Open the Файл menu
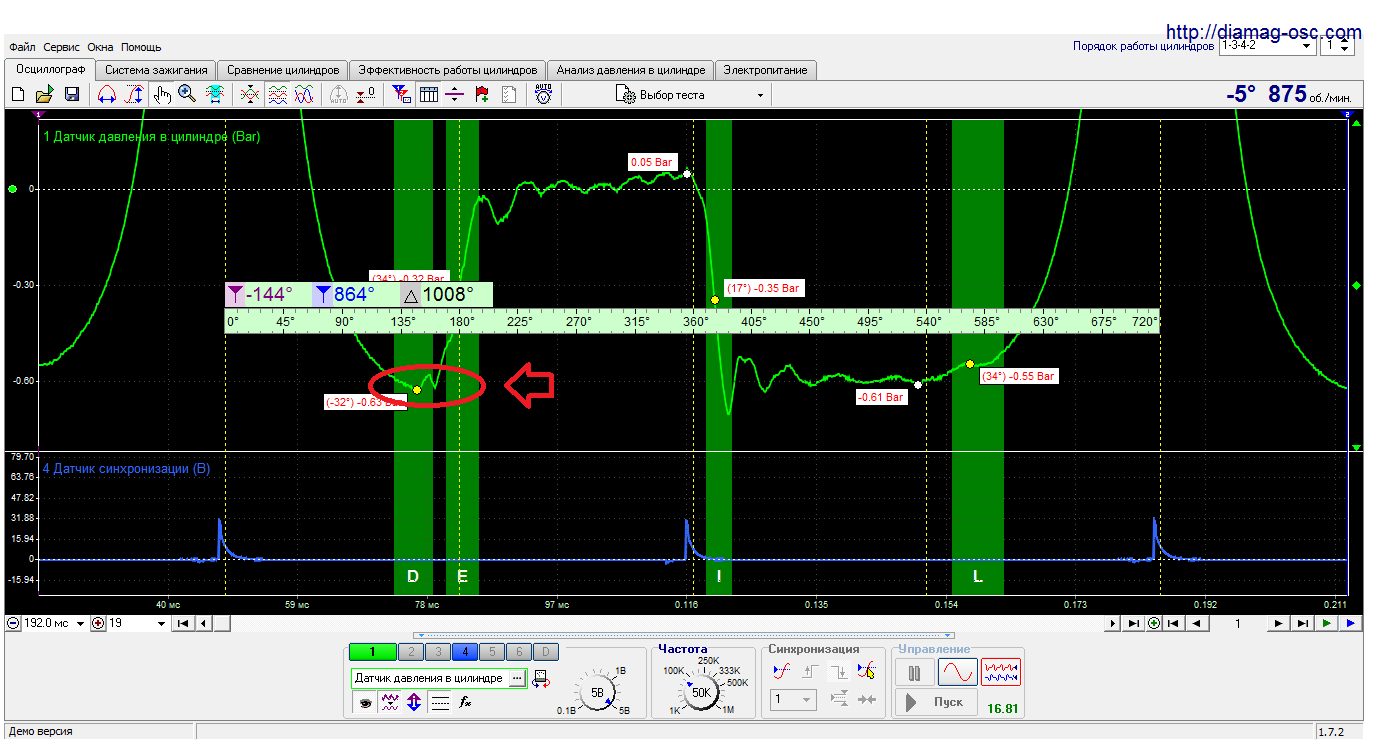Viewport: 1376px width, 744px height. pyautogui.click(x=22, y=47)
